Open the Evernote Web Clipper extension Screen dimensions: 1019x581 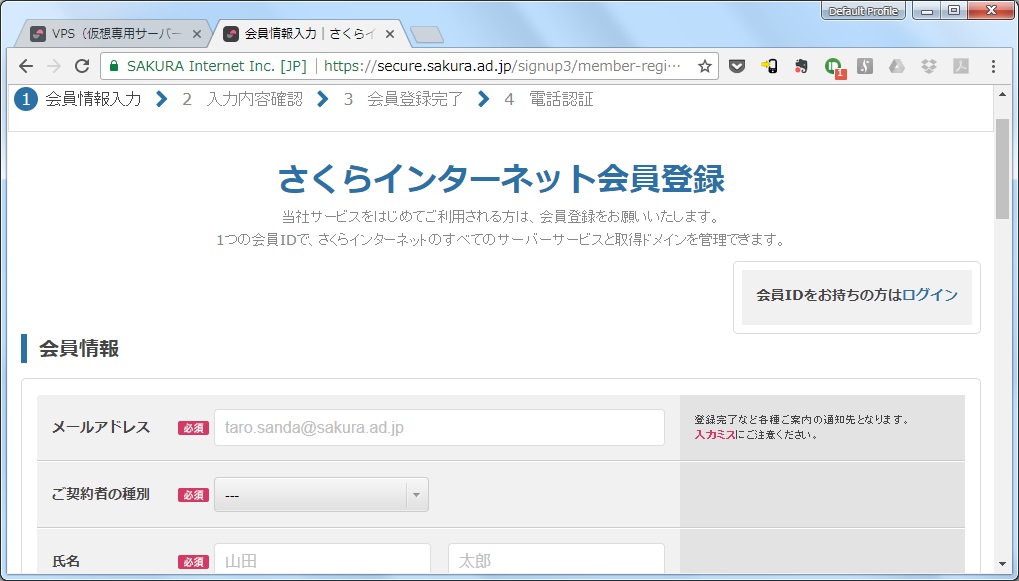tap(801, 66)
